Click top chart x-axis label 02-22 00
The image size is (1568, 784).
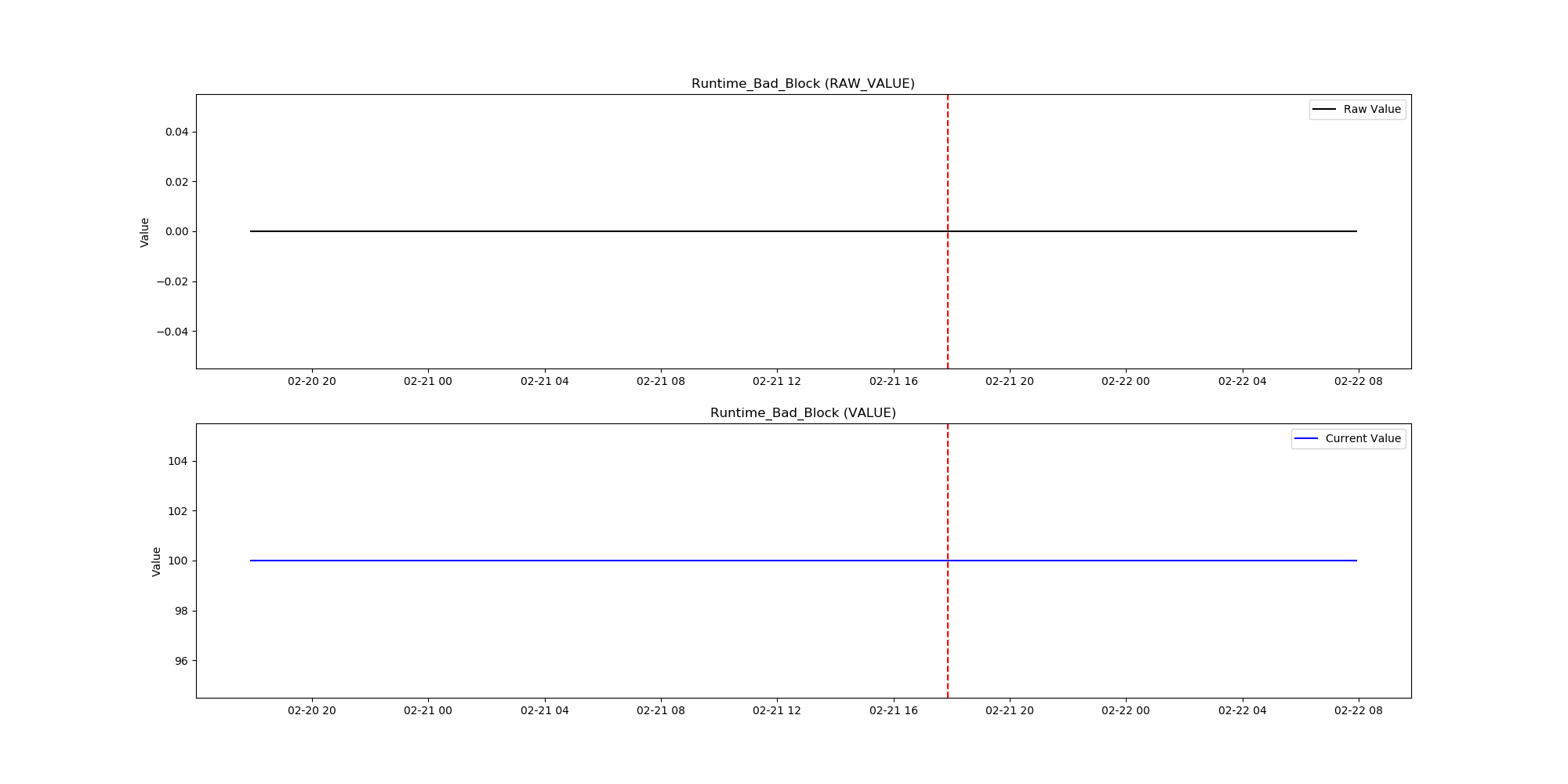point(1126,382)
